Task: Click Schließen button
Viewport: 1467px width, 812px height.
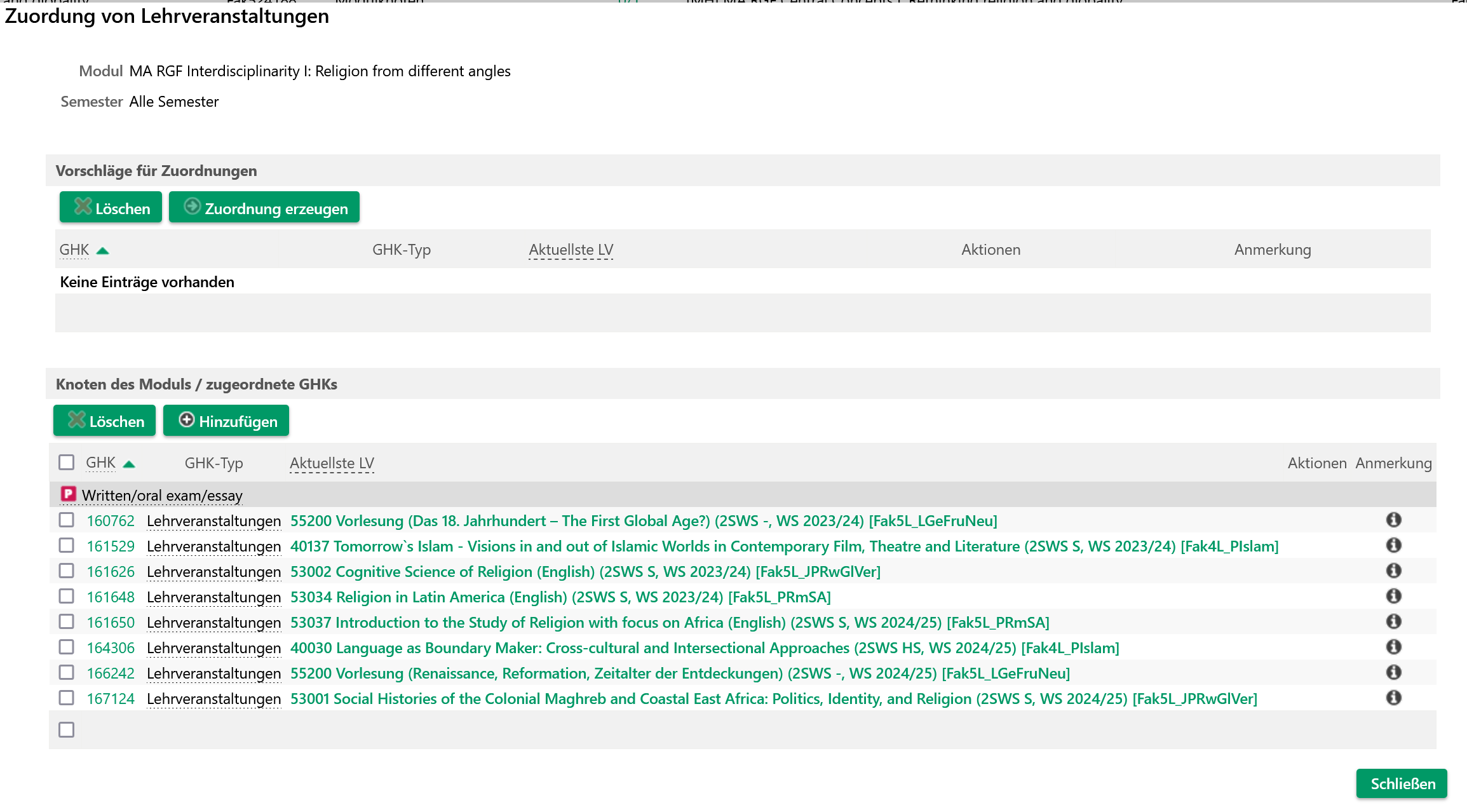Action: click(x=1402, y=783)
